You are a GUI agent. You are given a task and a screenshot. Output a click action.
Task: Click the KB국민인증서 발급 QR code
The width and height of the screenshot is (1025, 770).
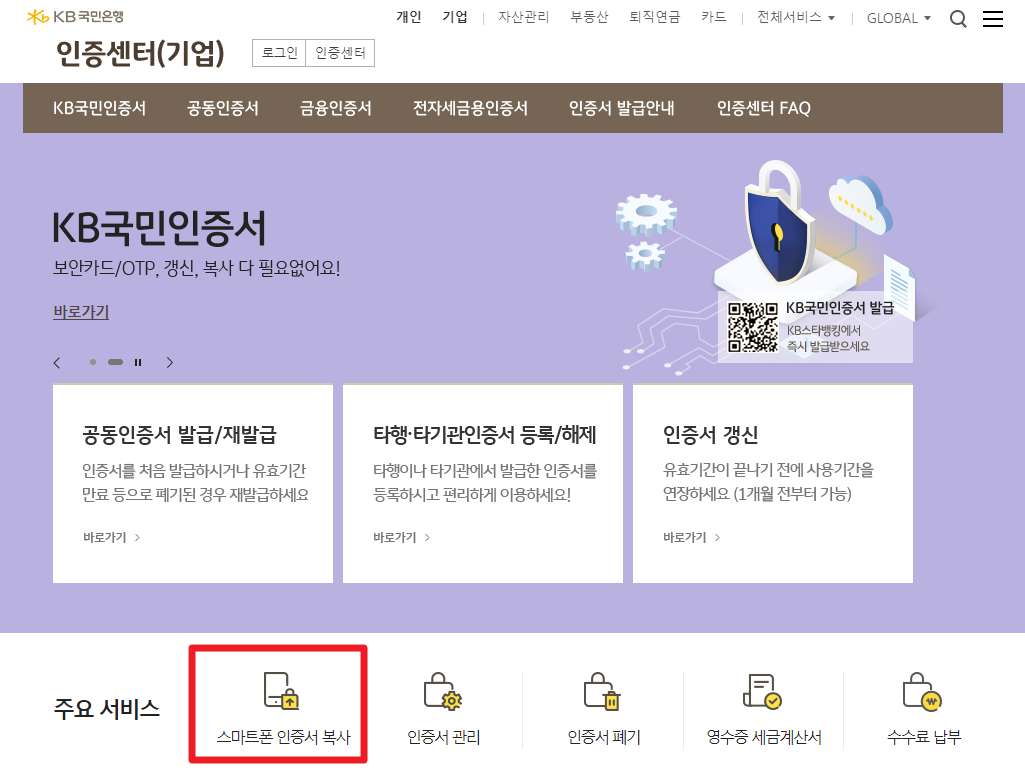(752, 327)
